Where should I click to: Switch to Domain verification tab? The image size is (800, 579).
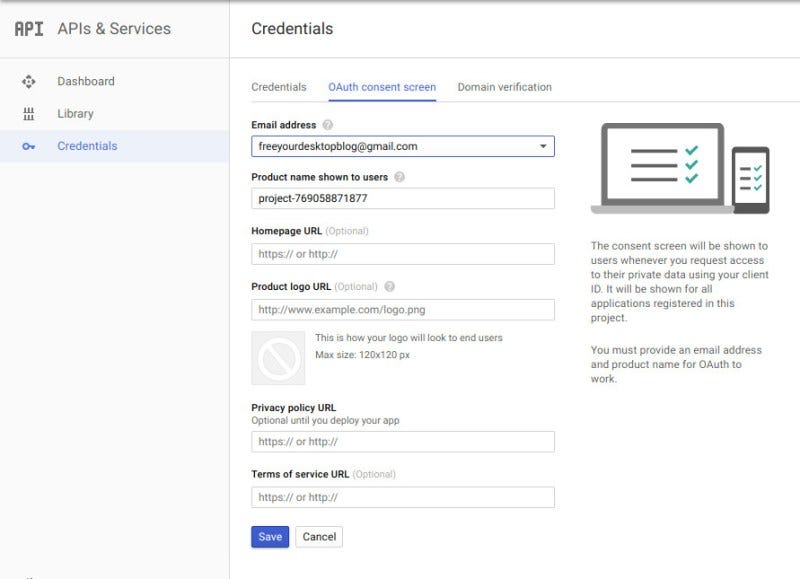505,87
